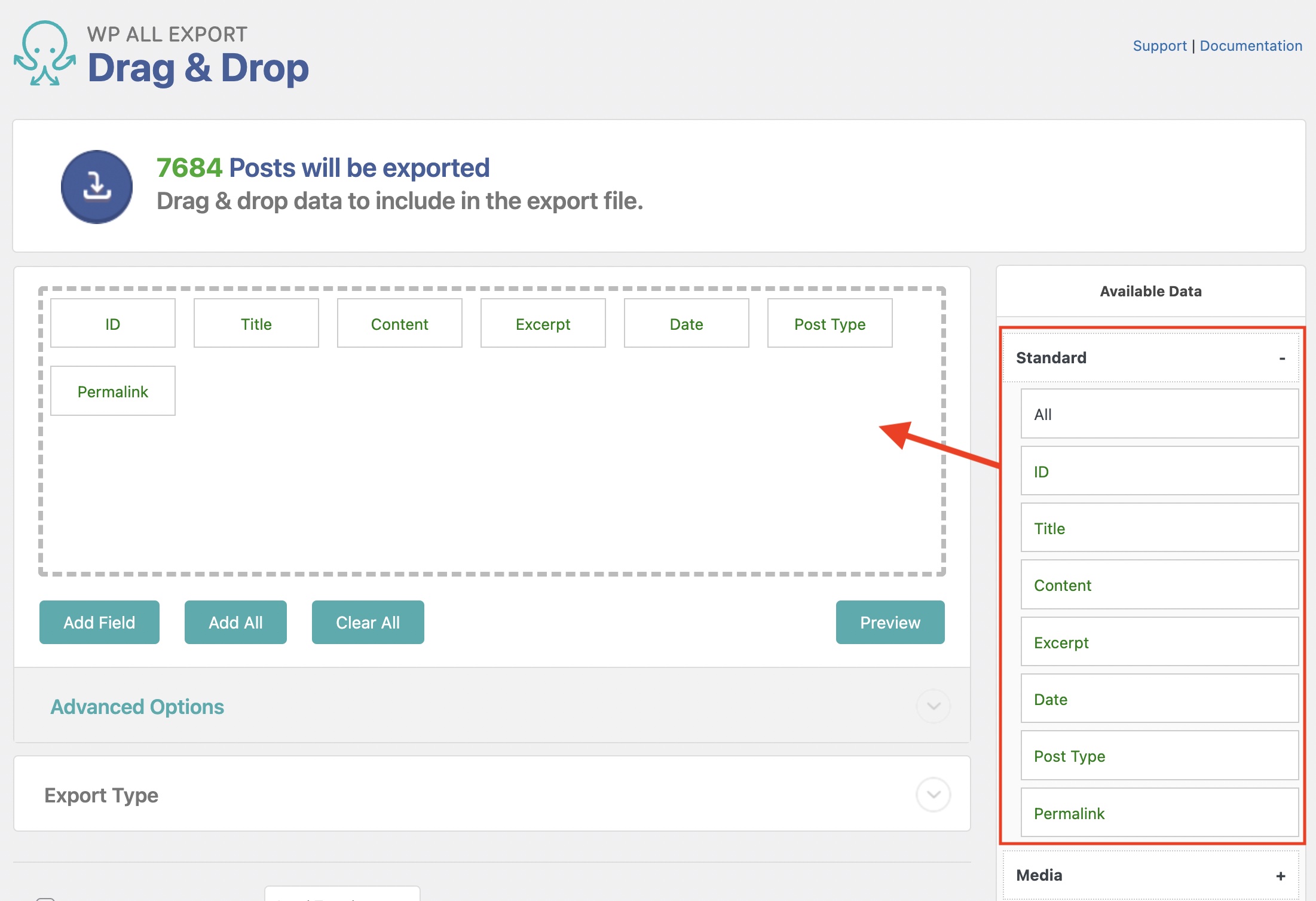The width and height of the screenshot is (1316, 901).
Task: Click the blue export download icon
Action: (97, 187)
